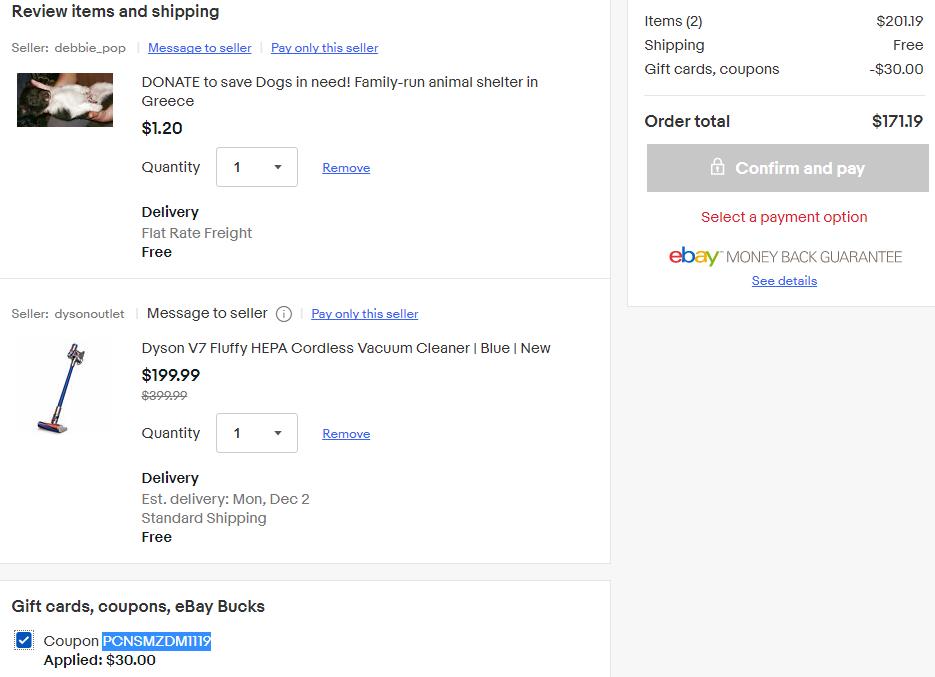Click the Gift cards, coupons -$30.00 discount amount
This screenshot has height=677, width=935.
(896, 69)
